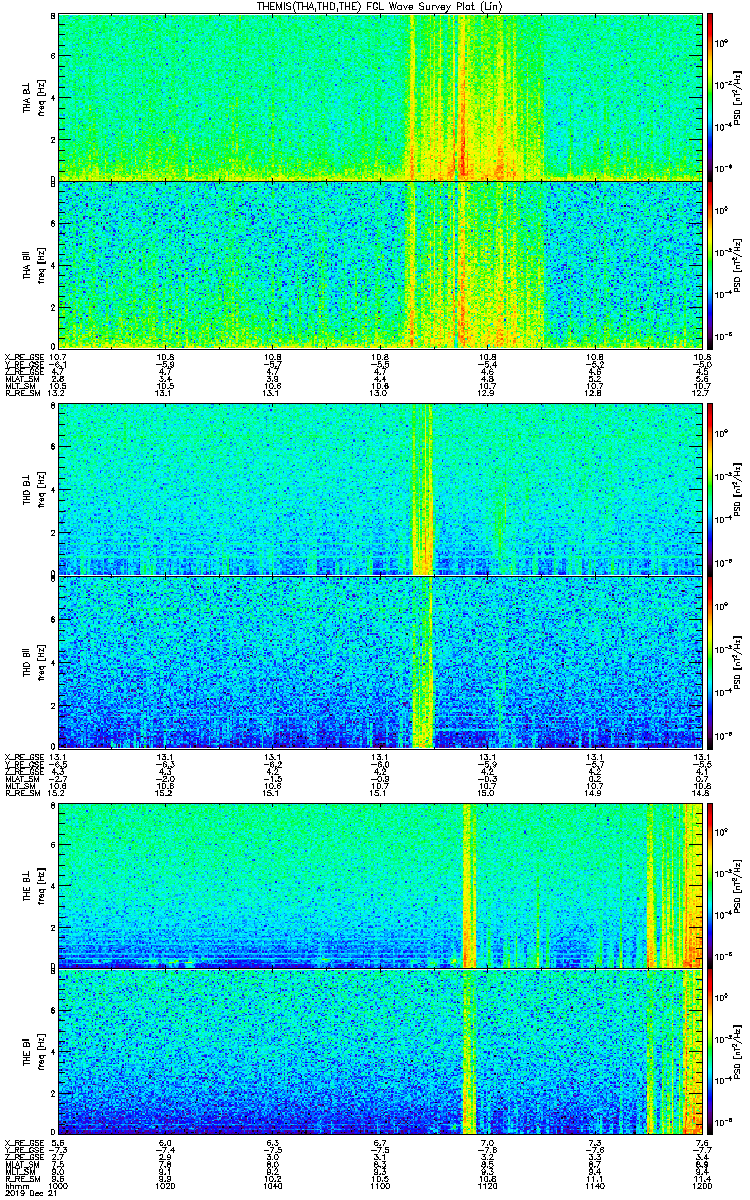750x1200 pixels.
Task: Select the THE B-perpendicular spectrogram panel
Action: 380,884
